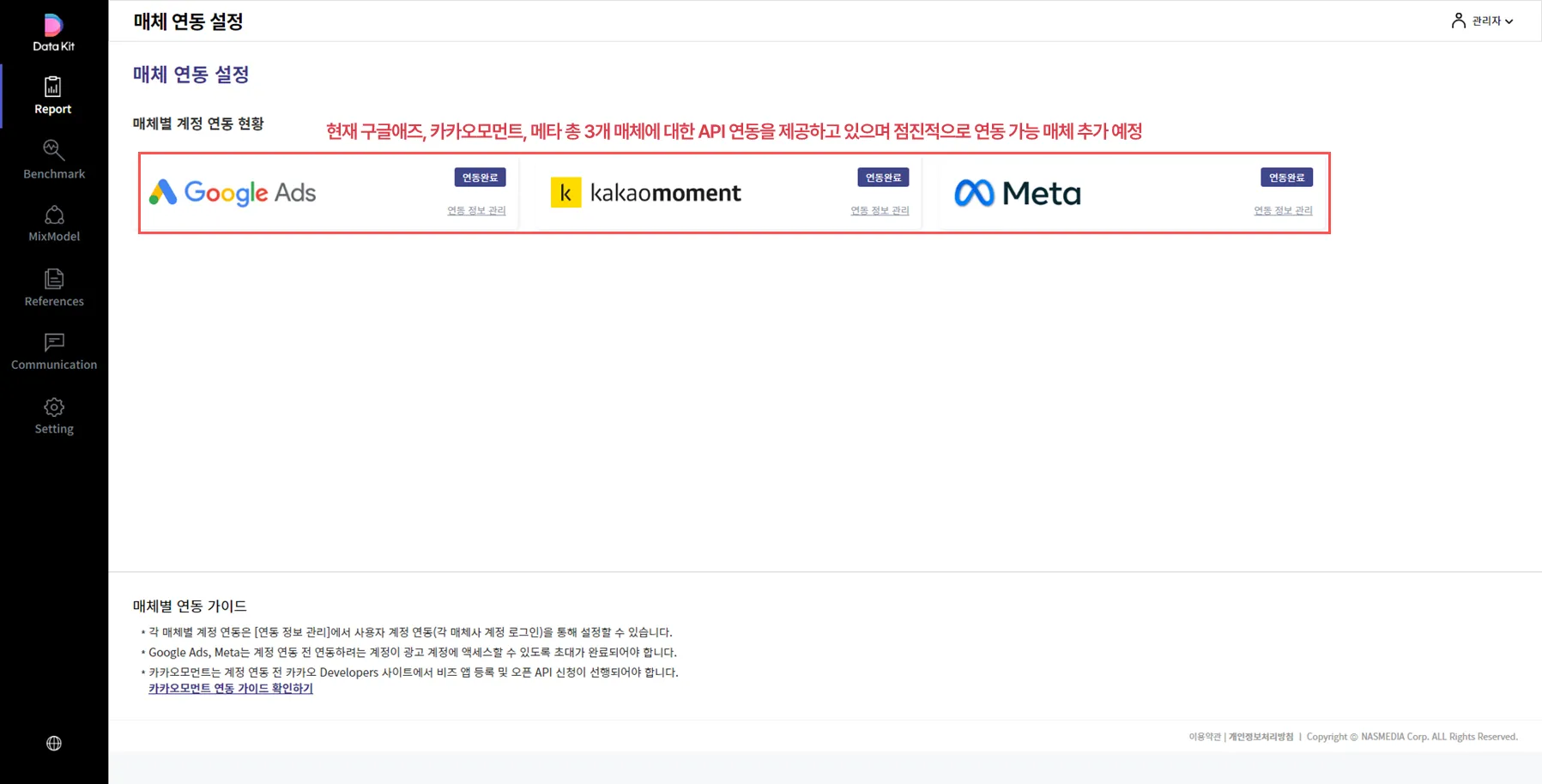Click 연동완료 badge for Google Ads
The image size is (1542, 784).
click(480, 178)
